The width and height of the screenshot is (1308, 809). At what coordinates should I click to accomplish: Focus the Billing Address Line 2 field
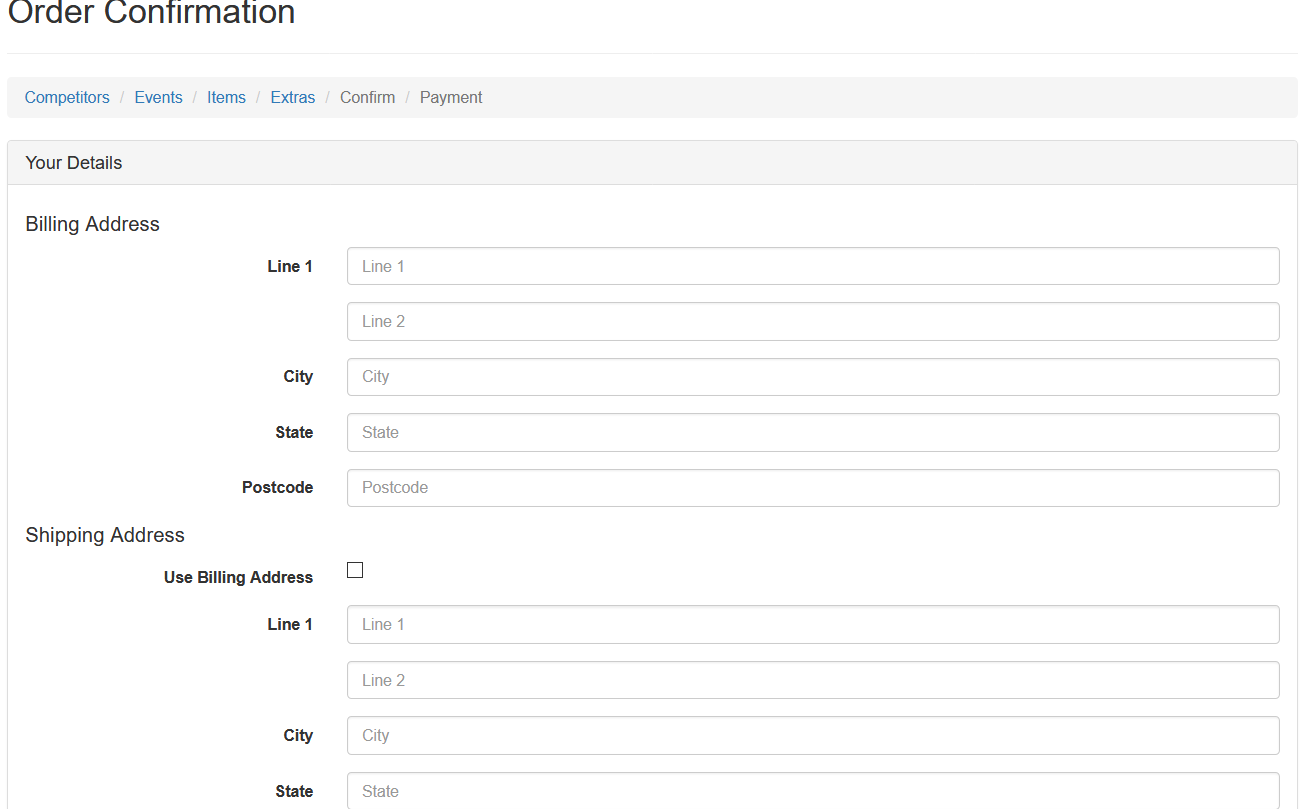tap(813, 321)
